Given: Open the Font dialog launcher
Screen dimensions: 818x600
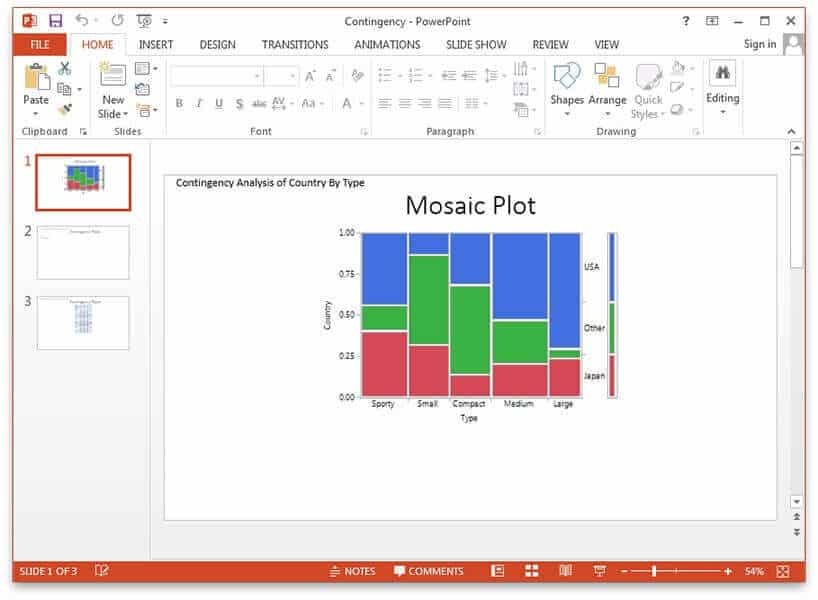Looking at the screenshot, I should point(363,132).
